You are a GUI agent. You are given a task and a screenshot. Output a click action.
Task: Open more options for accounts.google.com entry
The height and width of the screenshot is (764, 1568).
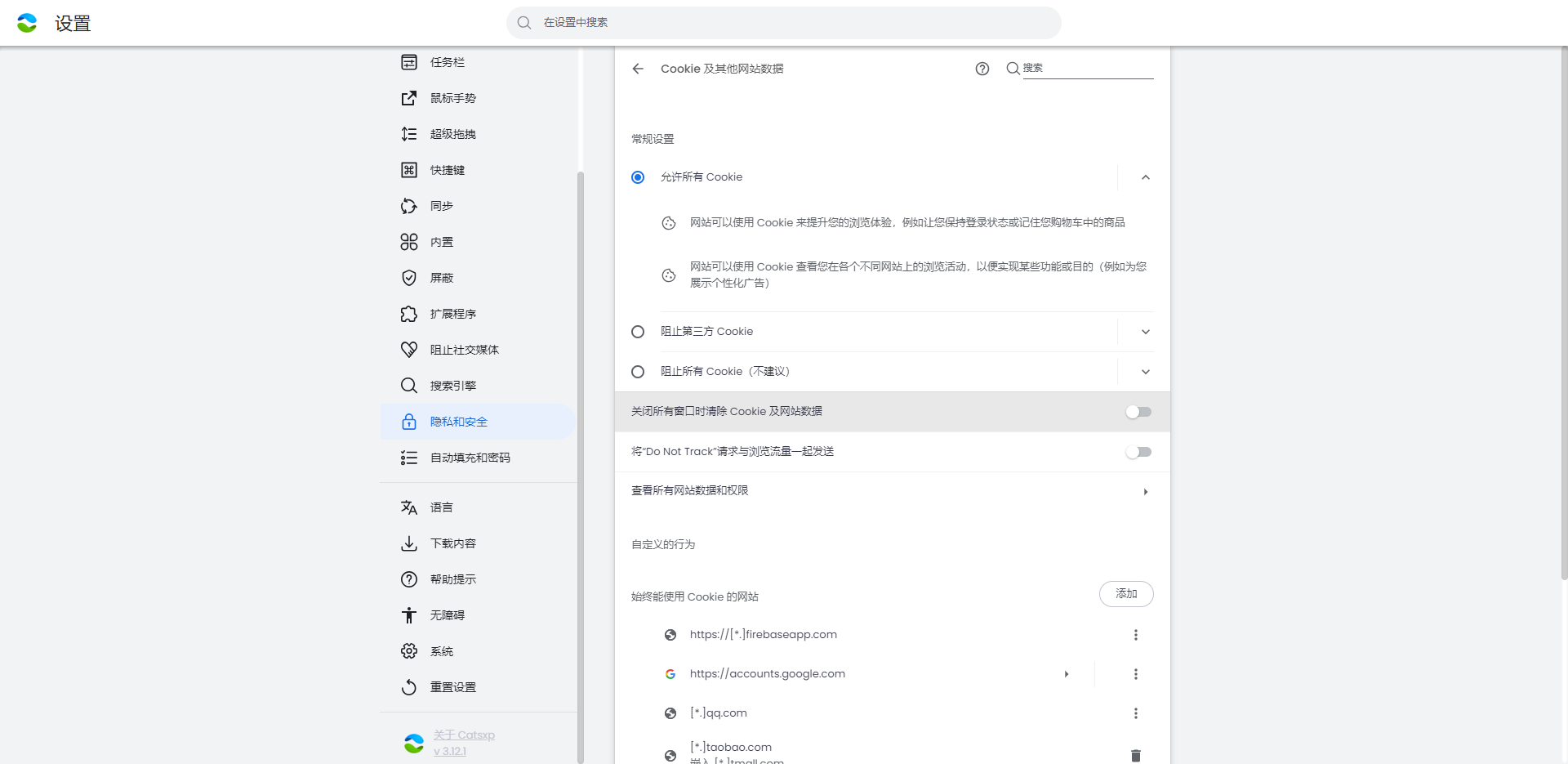tap(1135, 674)
